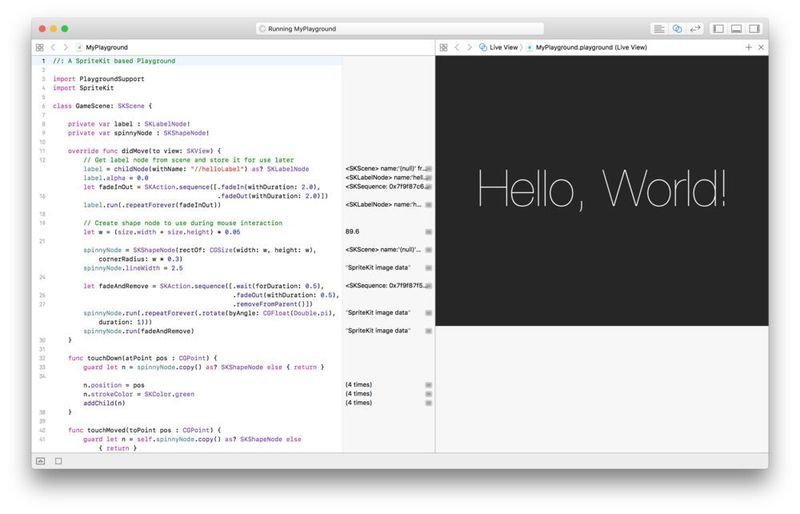Quick Look result for label.alpha = 0.0
Image resolution: width=800 pixels, height=514 pixels.
(429, 178)
